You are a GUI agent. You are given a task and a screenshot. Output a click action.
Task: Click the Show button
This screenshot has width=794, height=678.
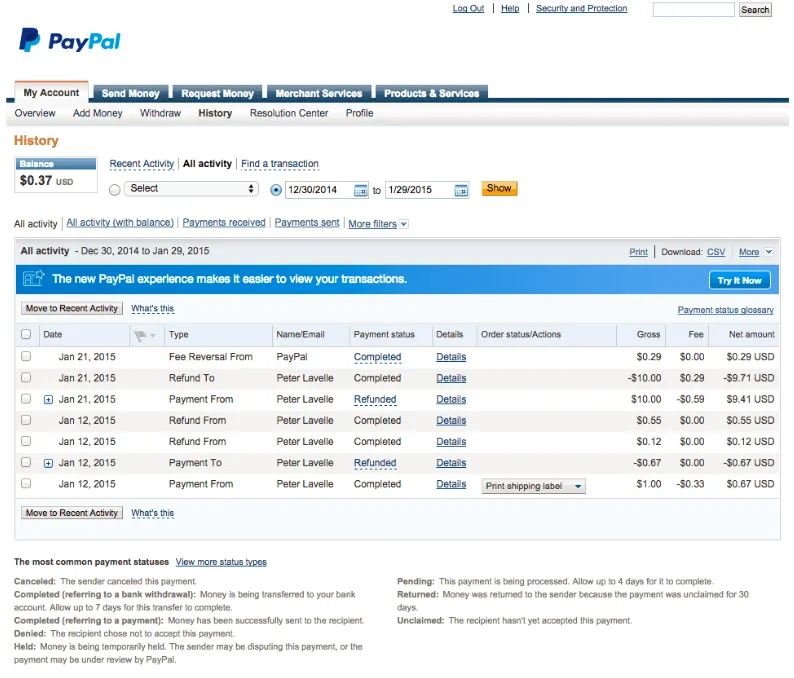click(x=499, y=188)
